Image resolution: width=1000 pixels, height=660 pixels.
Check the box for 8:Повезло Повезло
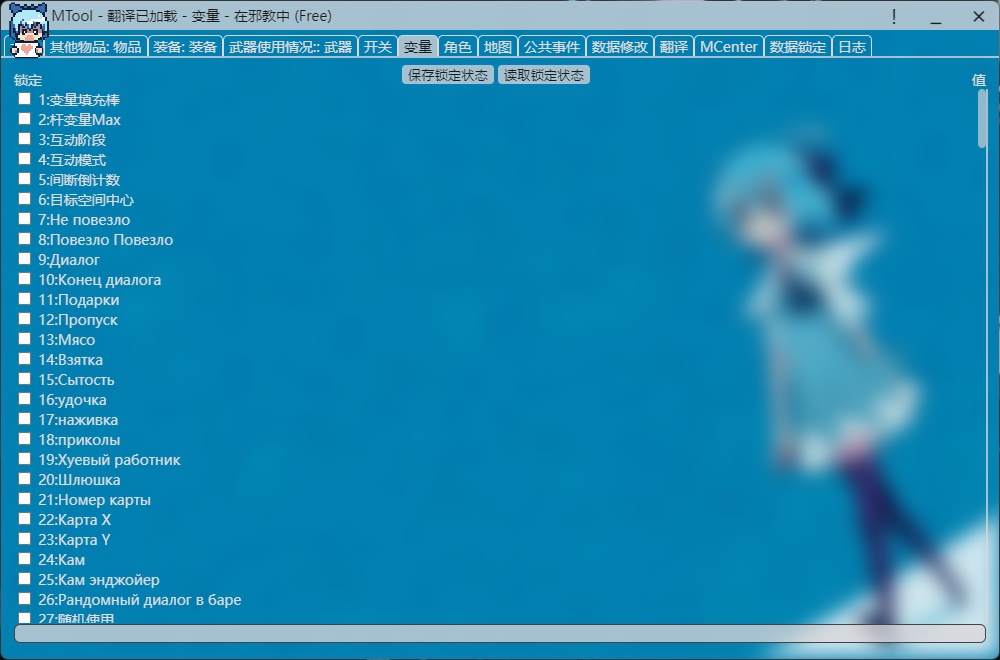coord(24,240)
